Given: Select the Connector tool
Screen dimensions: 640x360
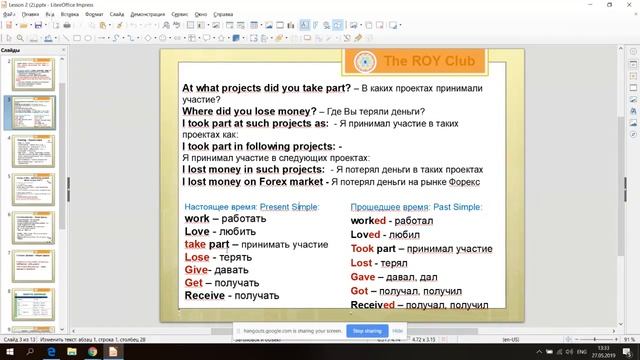Looking at the screenshot, I should pyautogui.click(x=131, y=38).
